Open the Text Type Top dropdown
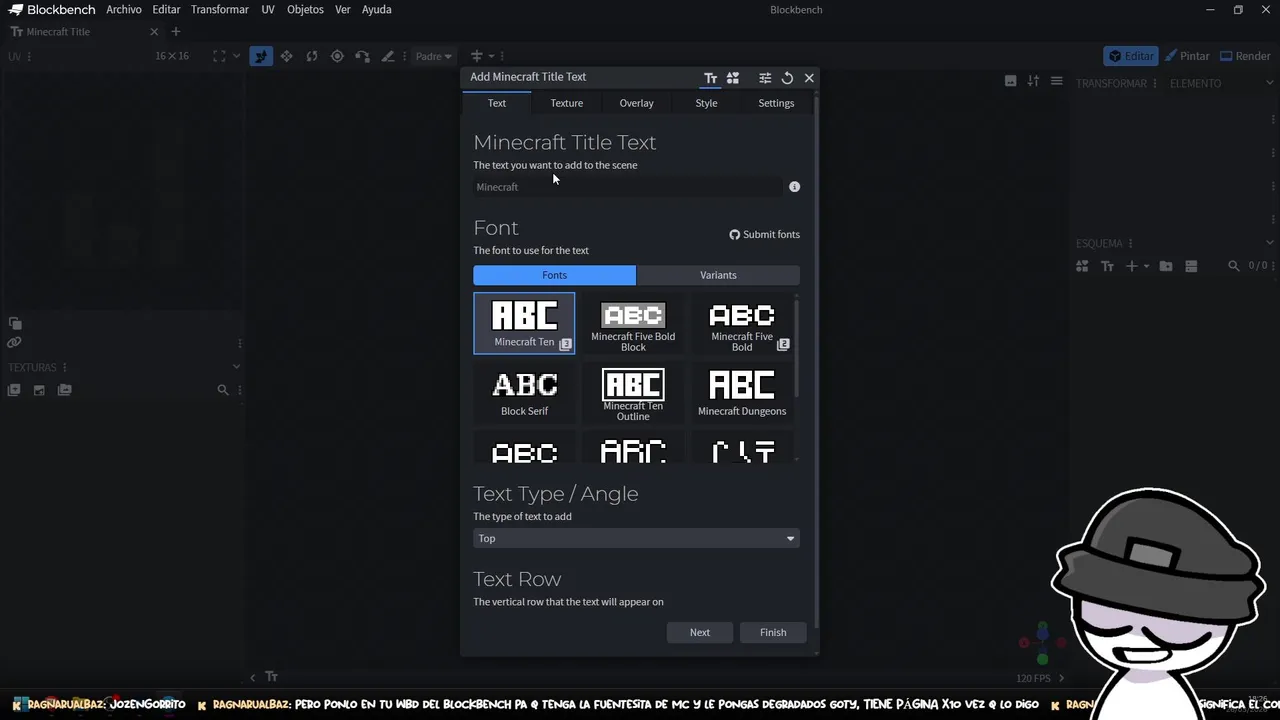This screenshot has width=1280, height=720. tap(636, 538)
